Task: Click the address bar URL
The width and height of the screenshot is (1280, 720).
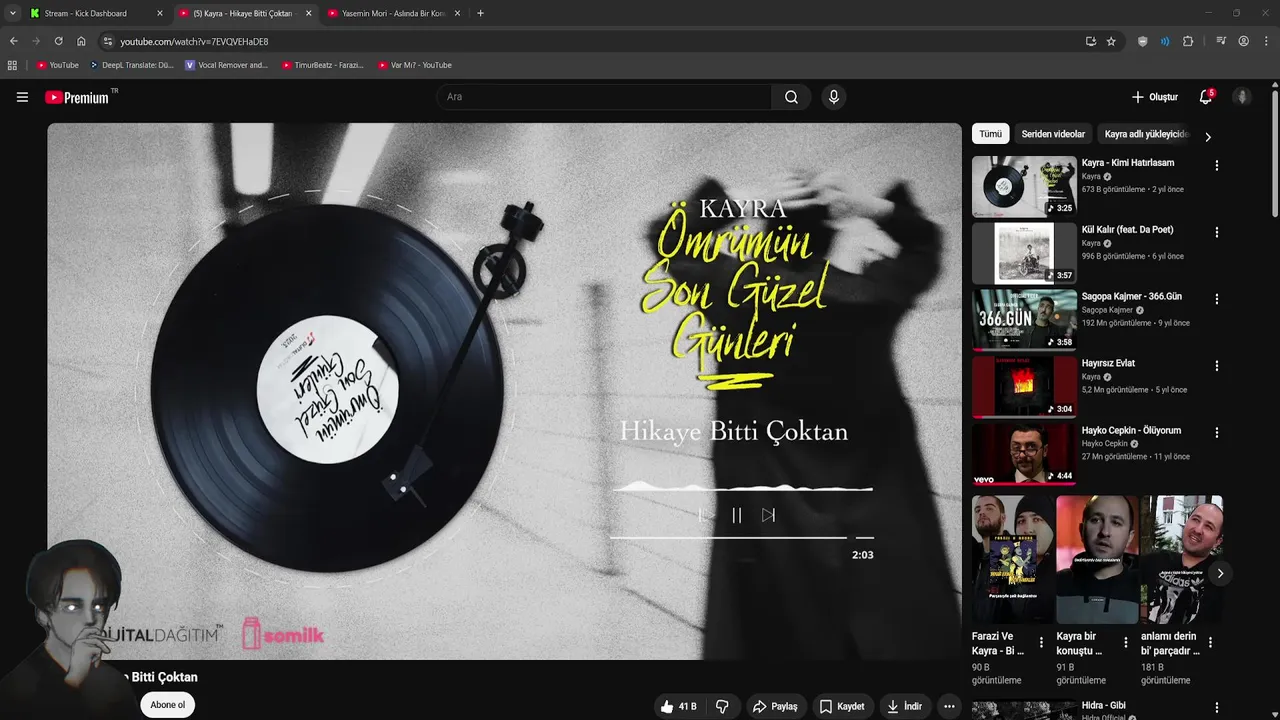Action: [194, 42]
